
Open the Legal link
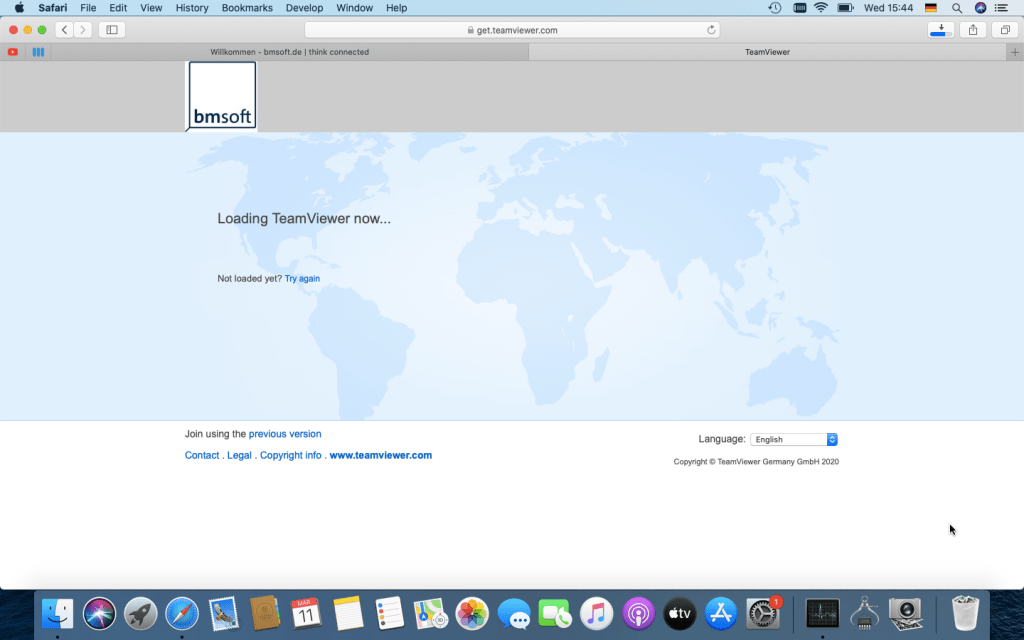[x=239, y=455]
